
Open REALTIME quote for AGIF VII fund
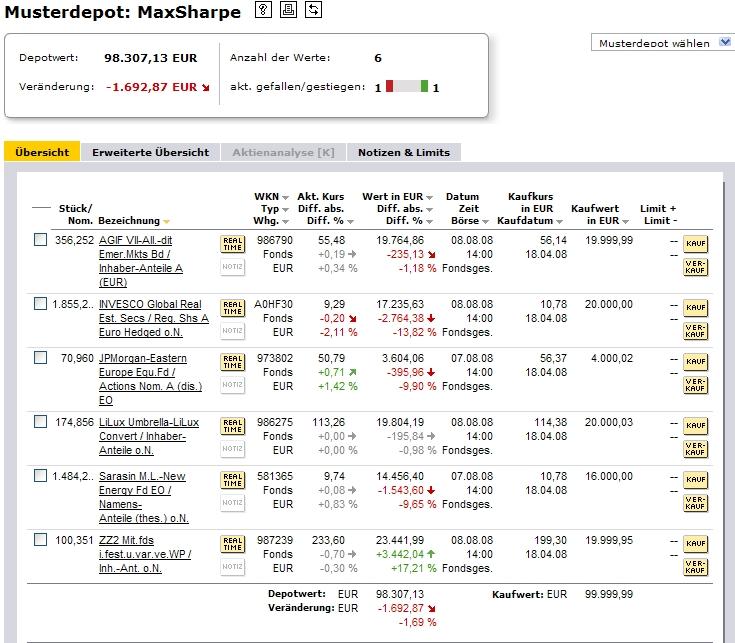pos(232,245)
